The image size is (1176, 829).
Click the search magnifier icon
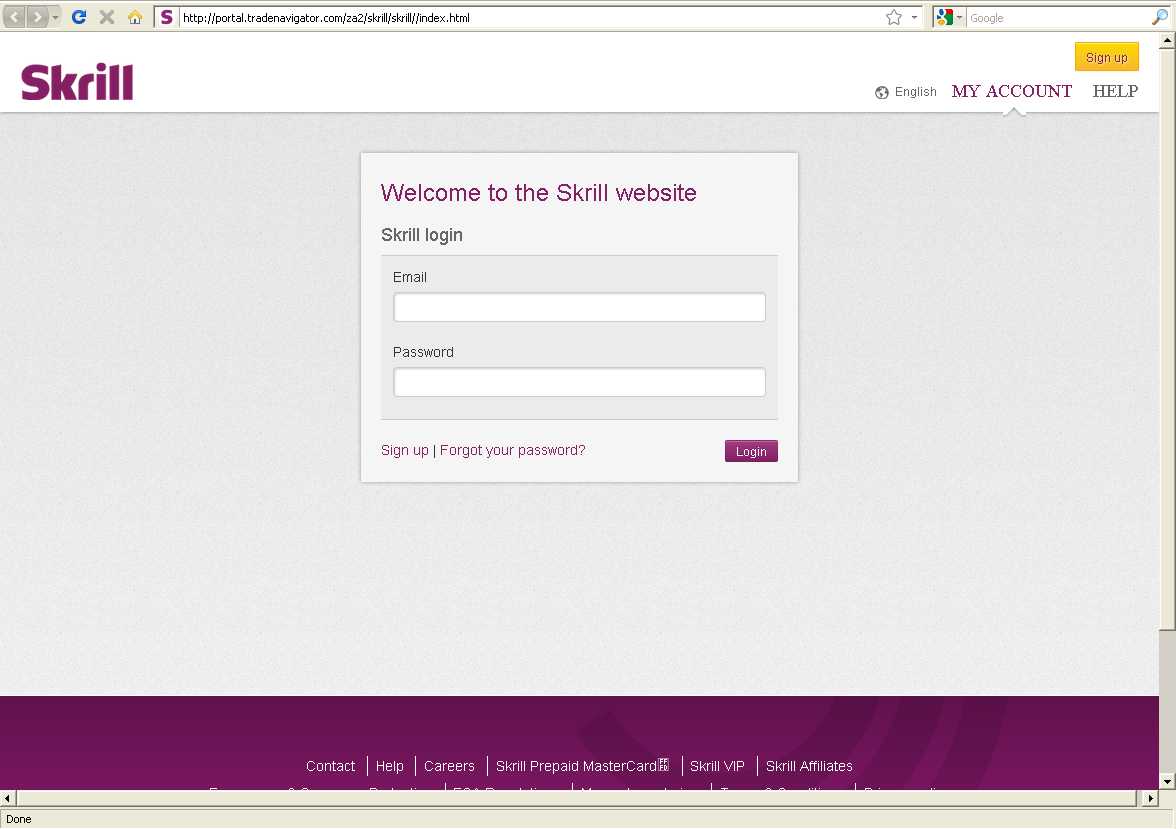click(1160, 17)
